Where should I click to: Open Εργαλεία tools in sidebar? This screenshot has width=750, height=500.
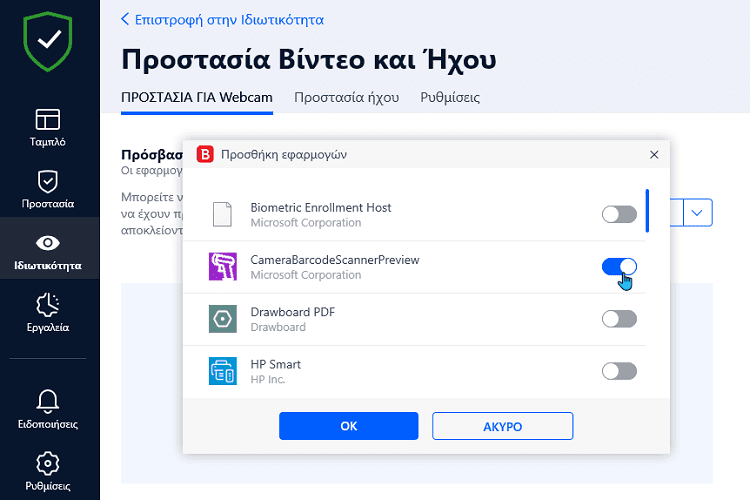tap(48, 313)
